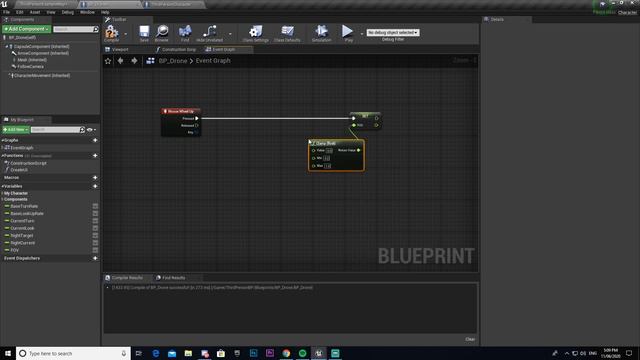640x360 pixels.
Task: Click the Pressed exec pin on Mouse Wheel Up
Action: click(197, 118)
